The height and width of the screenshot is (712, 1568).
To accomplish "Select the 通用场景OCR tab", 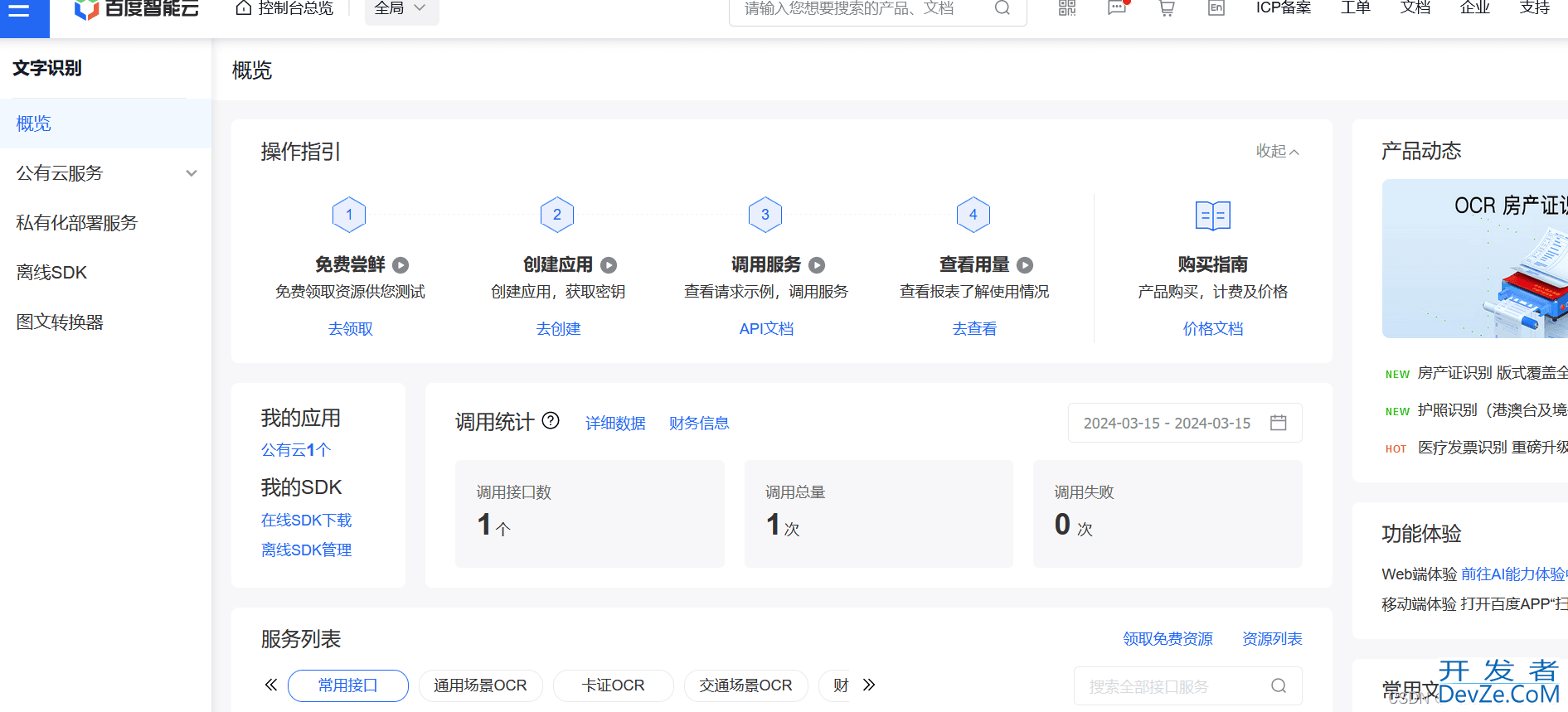I will [x=481, y=685].
